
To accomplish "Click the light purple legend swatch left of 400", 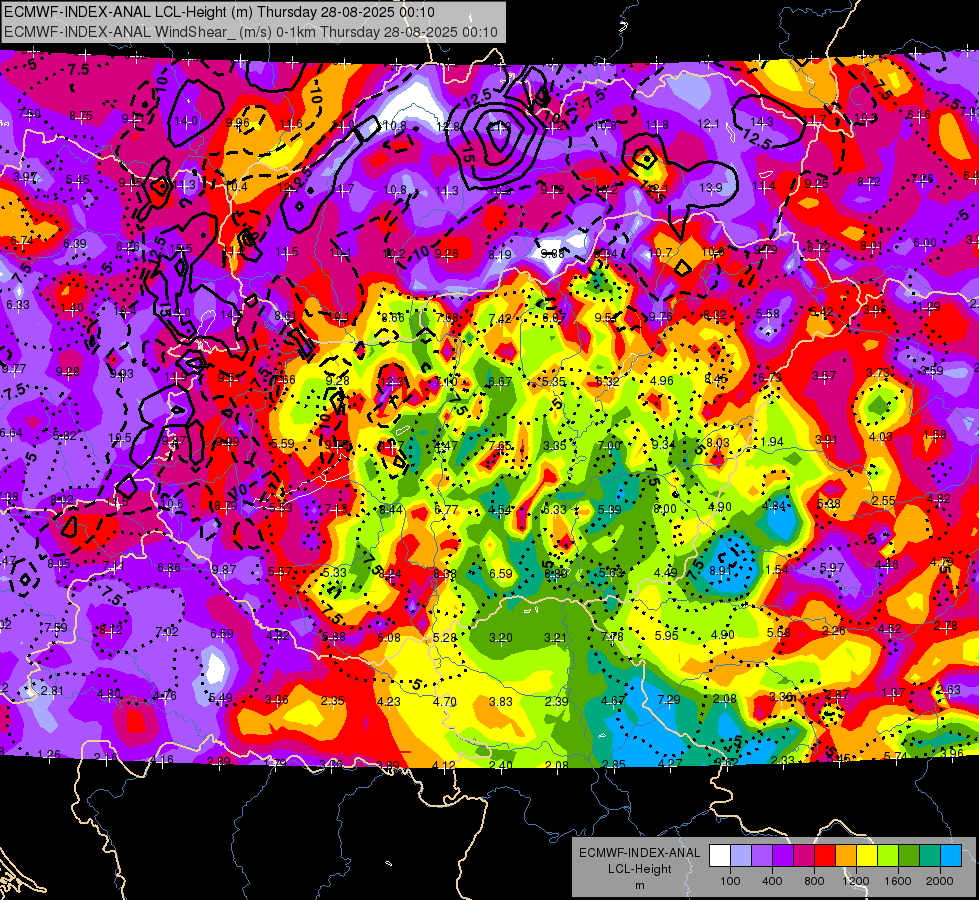I will click(x=762, y=856).
